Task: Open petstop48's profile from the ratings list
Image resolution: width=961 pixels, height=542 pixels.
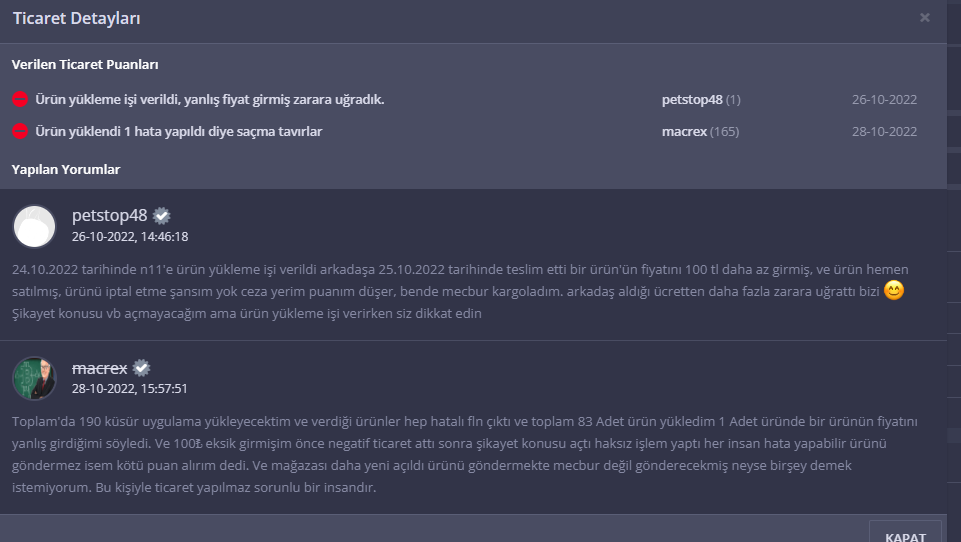Action: pyautogui.click(x=692, y=99)
